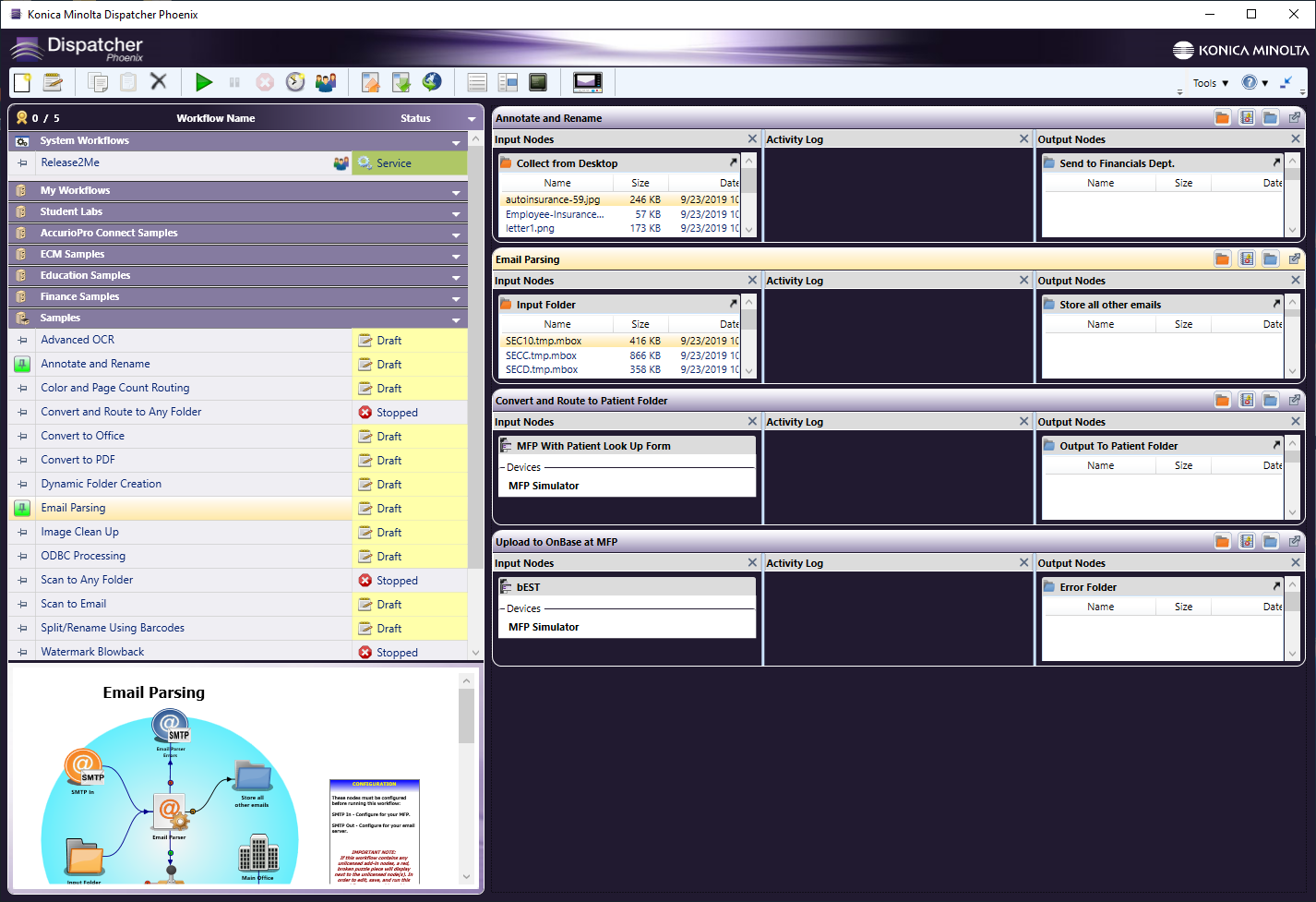This screenshot has height=902, width=1316.
Task: Expand the Education Samples group
Action: pos(456,277)
